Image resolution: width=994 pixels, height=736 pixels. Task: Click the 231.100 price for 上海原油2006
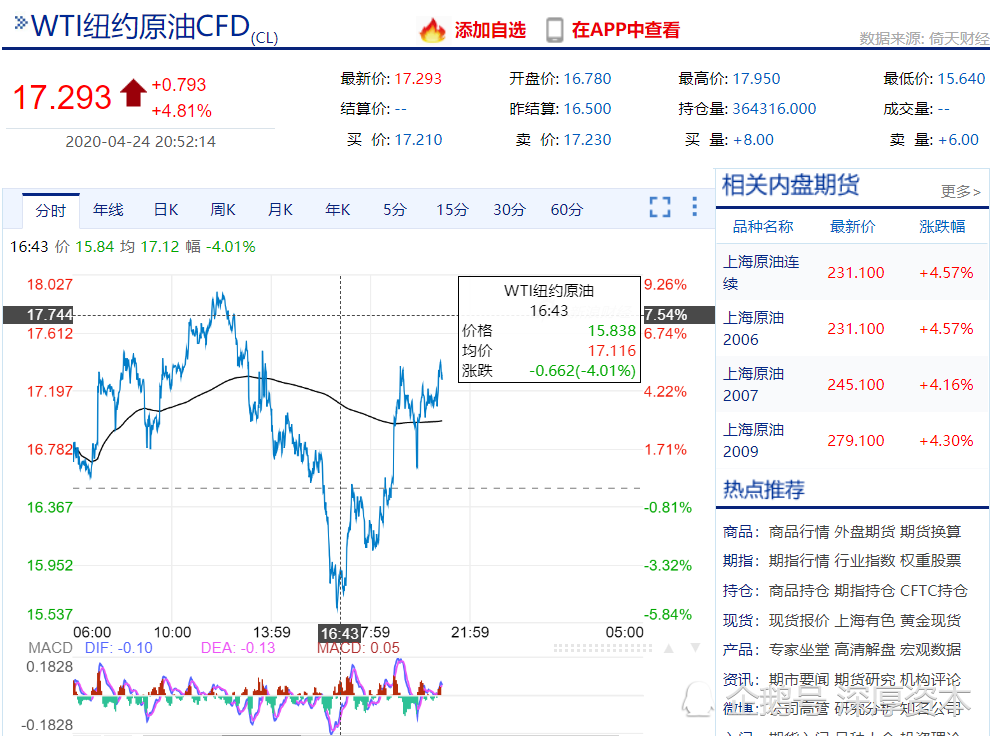856,328
